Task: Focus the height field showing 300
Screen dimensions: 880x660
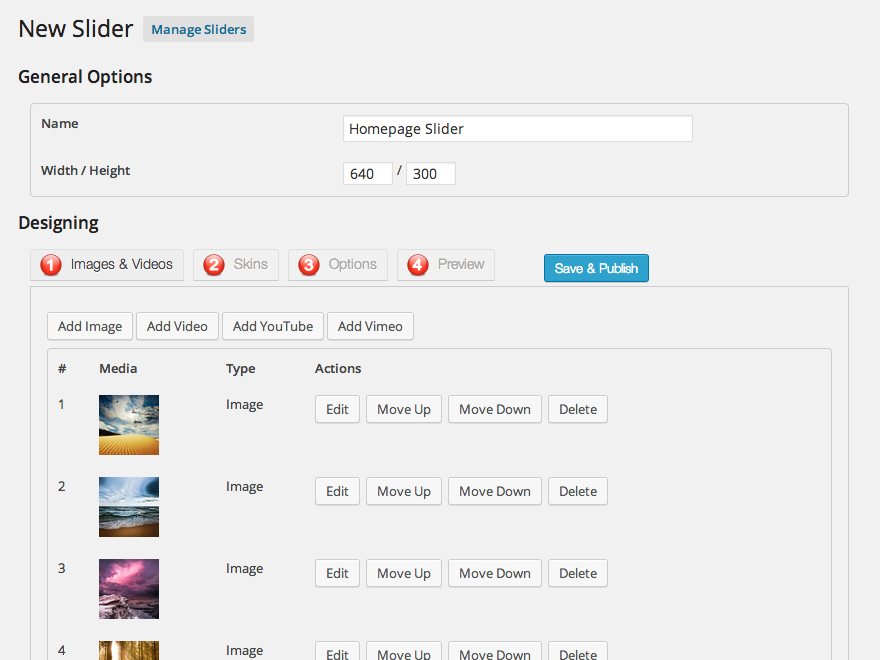Action: [430, 174]
